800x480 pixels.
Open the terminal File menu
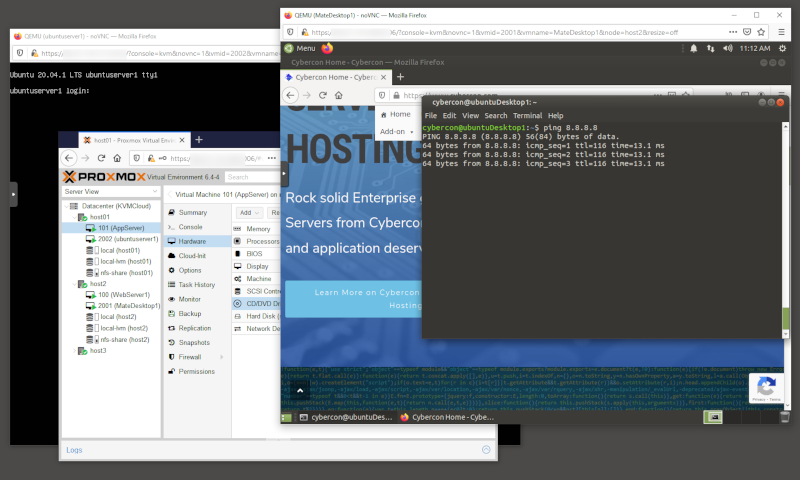[431, 116]
